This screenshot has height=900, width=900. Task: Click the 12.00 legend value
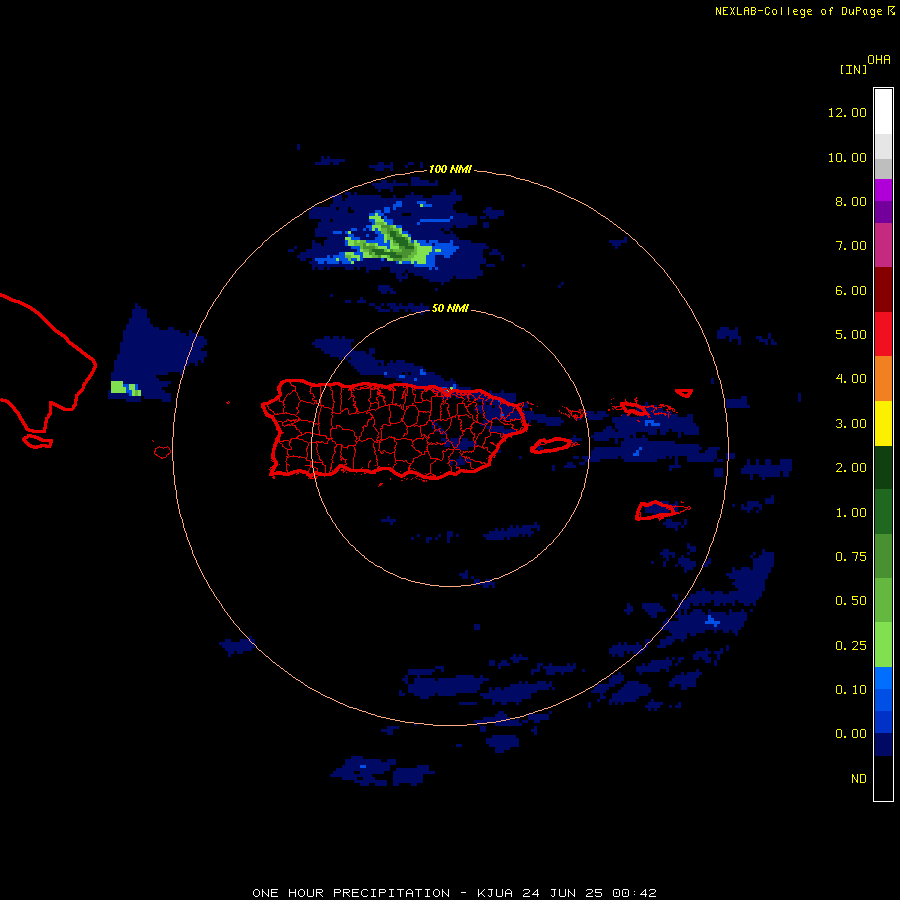(847, 112)
